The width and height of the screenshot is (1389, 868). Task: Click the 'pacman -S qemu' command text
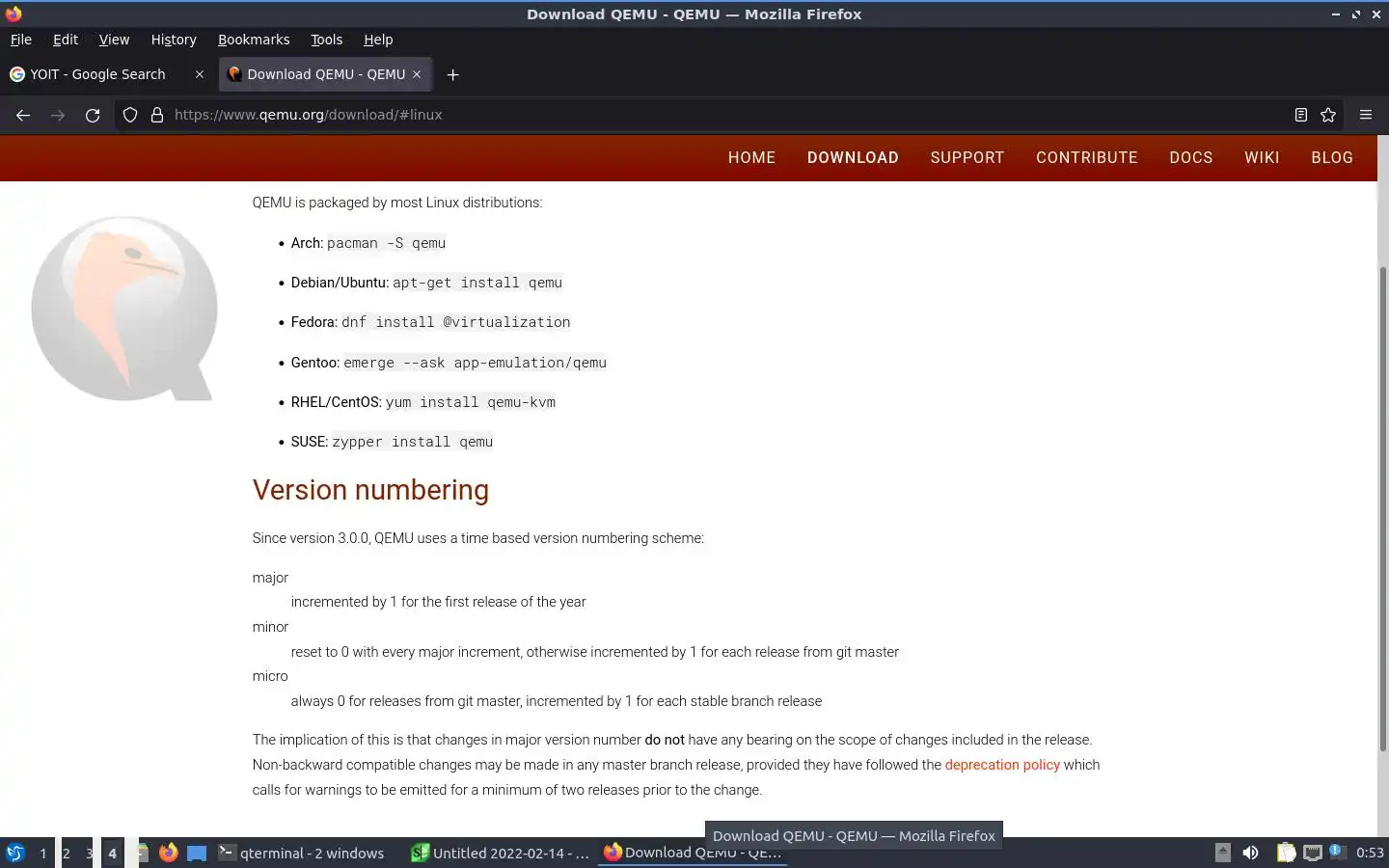coord(386,243)
